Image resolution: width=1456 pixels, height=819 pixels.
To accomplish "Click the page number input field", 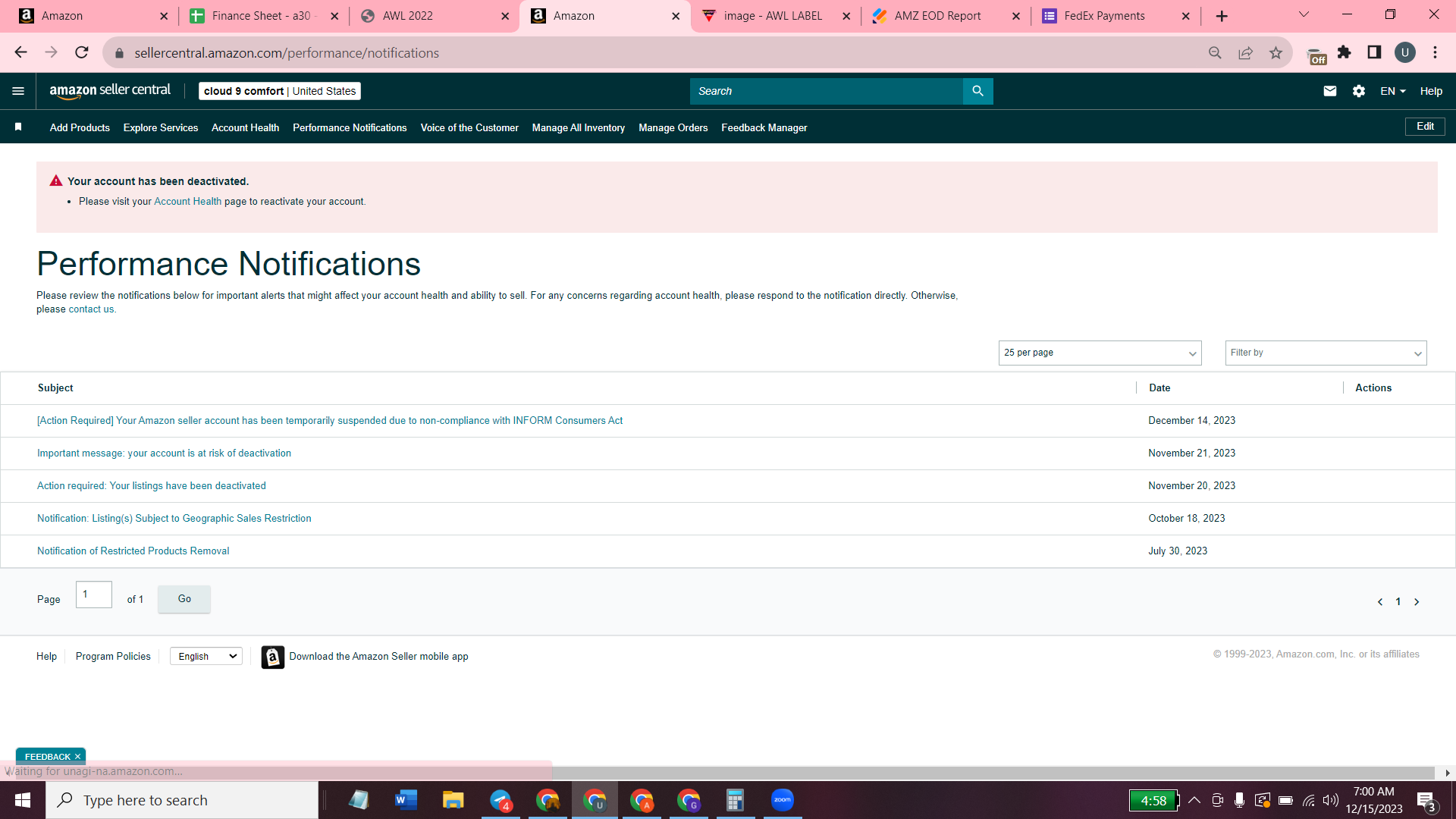I will 94,595.
